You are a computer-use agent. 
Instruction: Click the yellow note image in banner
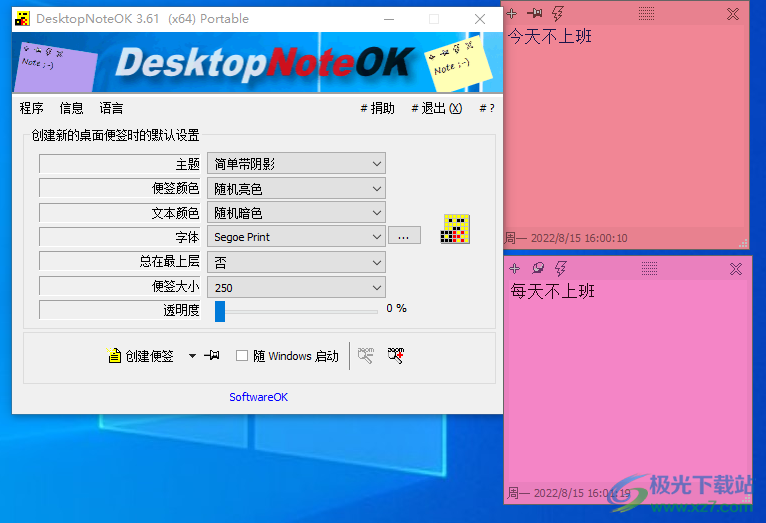tap(458, 63)
